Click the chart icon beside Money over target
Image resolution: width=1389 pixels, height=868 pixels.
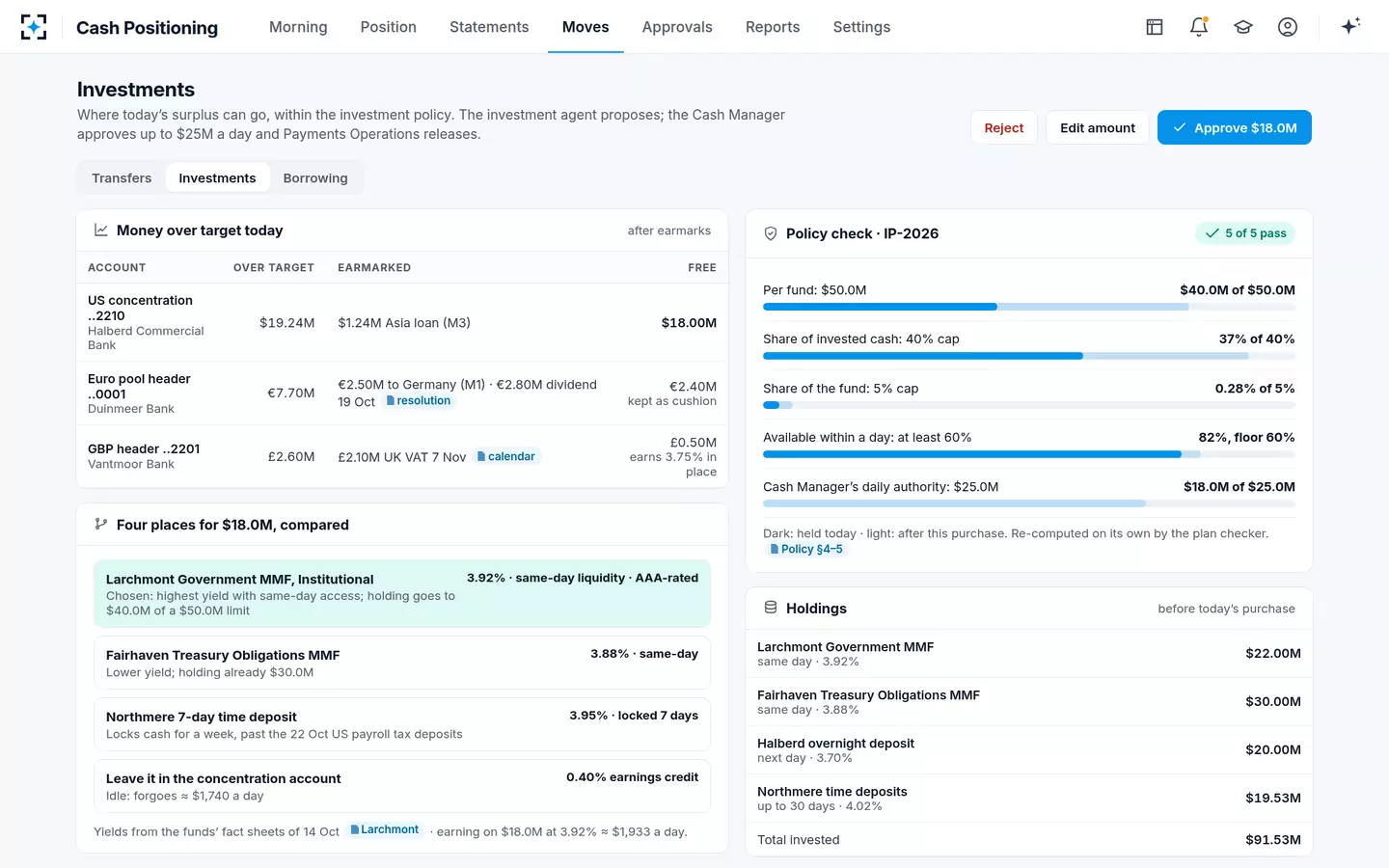point(100,231)
